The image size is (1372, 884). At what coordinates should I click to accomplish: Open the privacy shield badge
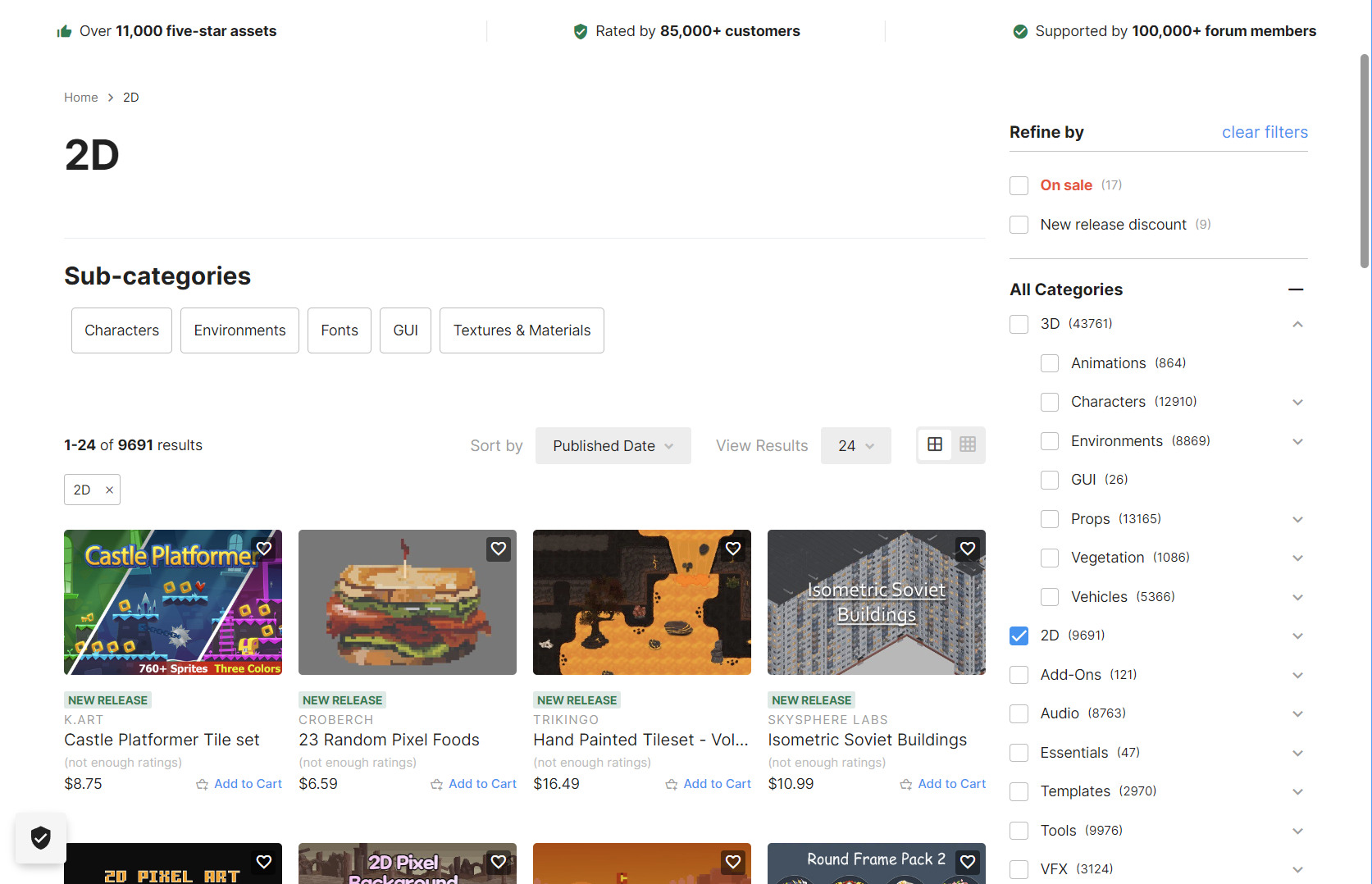41,837
